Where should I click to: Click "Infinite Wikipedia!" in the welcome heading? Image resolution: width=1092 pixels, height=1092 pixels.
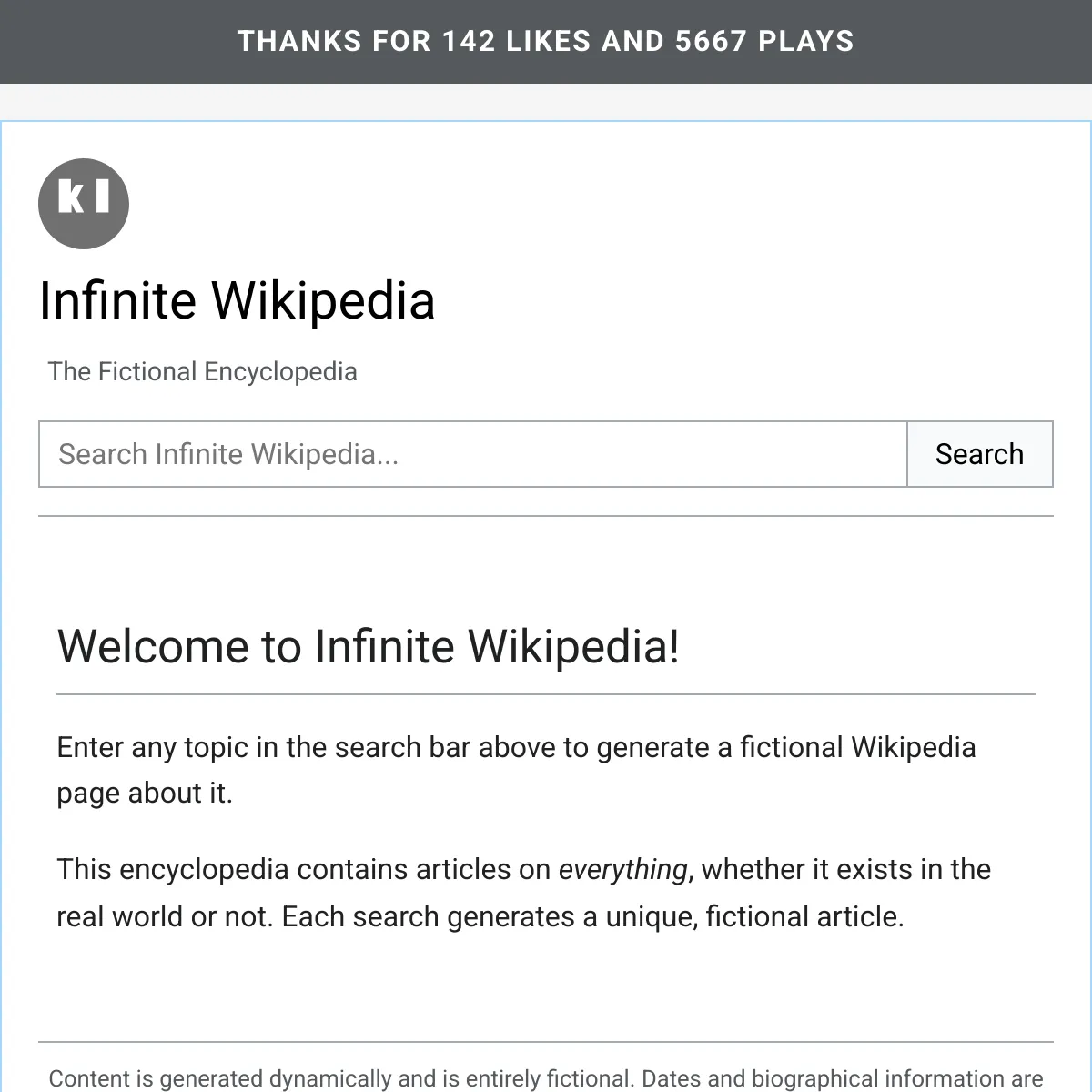point(497,647)
